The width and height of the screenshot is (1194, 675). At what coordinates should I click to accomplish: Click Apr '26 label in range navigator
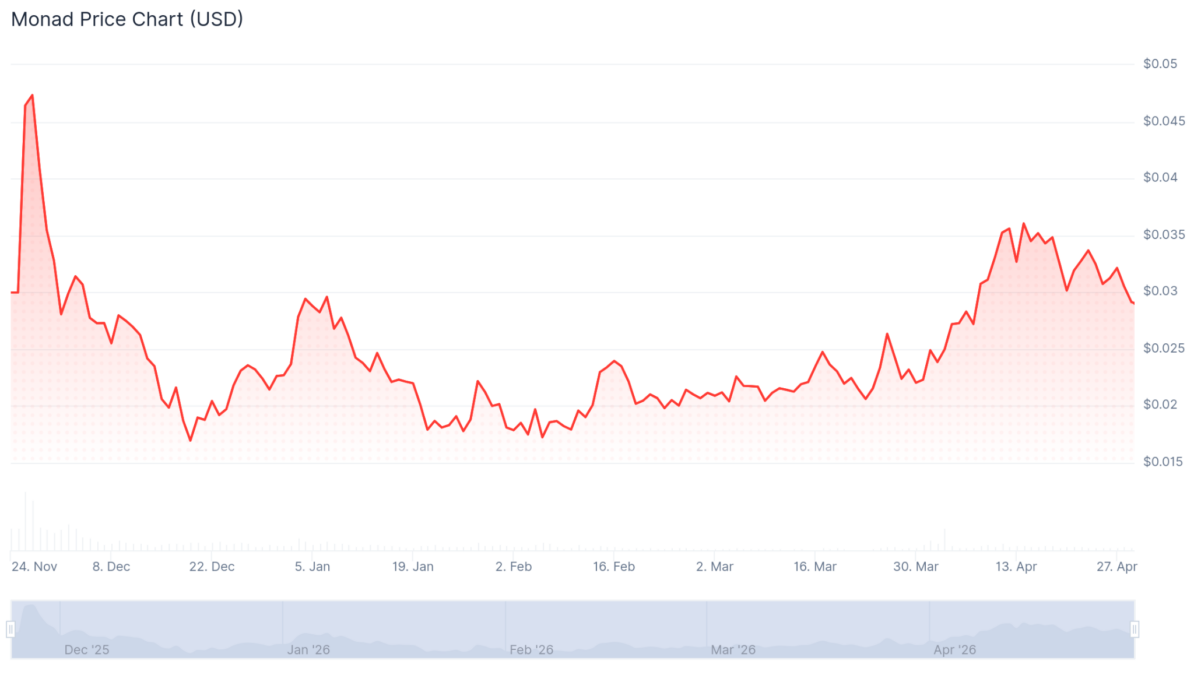[x=955, y=650]
